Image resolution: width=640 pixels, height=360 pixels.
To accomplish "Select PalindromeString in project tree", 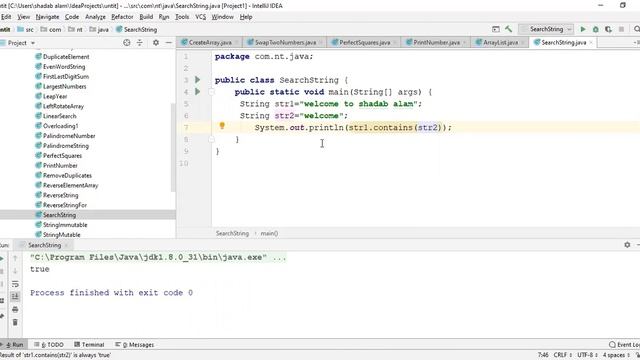I will pyautogui.click(x=66, y=146).
